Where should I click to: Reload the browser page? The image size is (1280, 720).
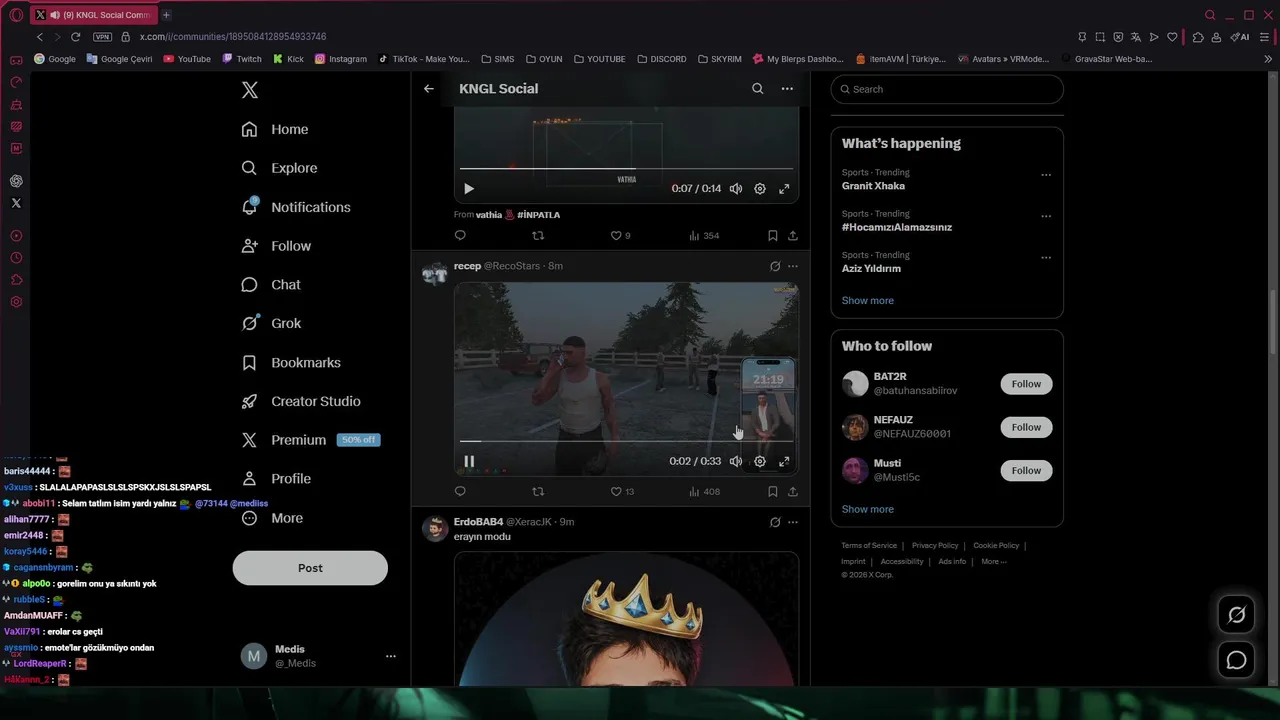pyautogui.click(x=75, y=37)
